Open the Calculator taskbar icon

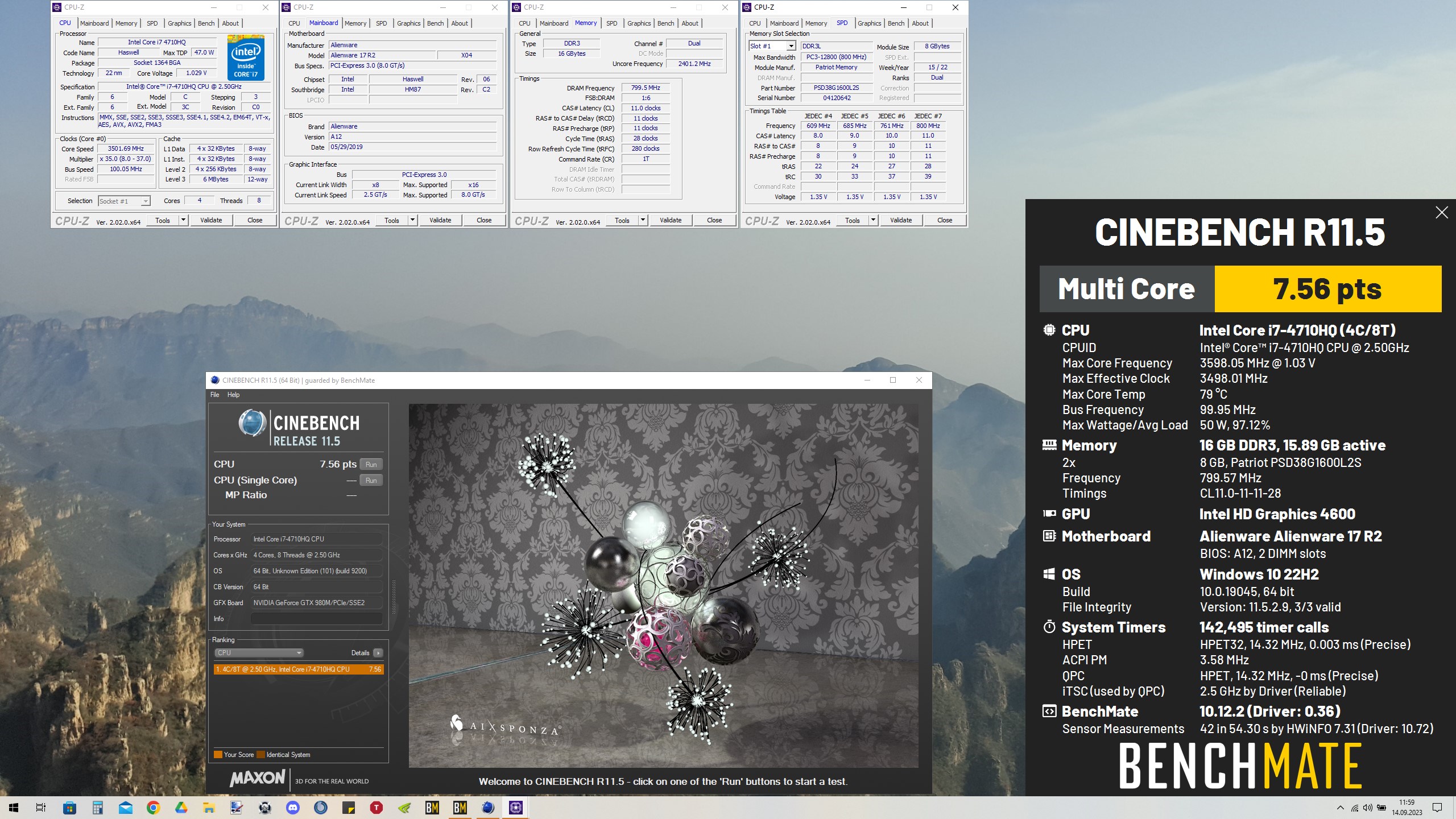(97, 808)
